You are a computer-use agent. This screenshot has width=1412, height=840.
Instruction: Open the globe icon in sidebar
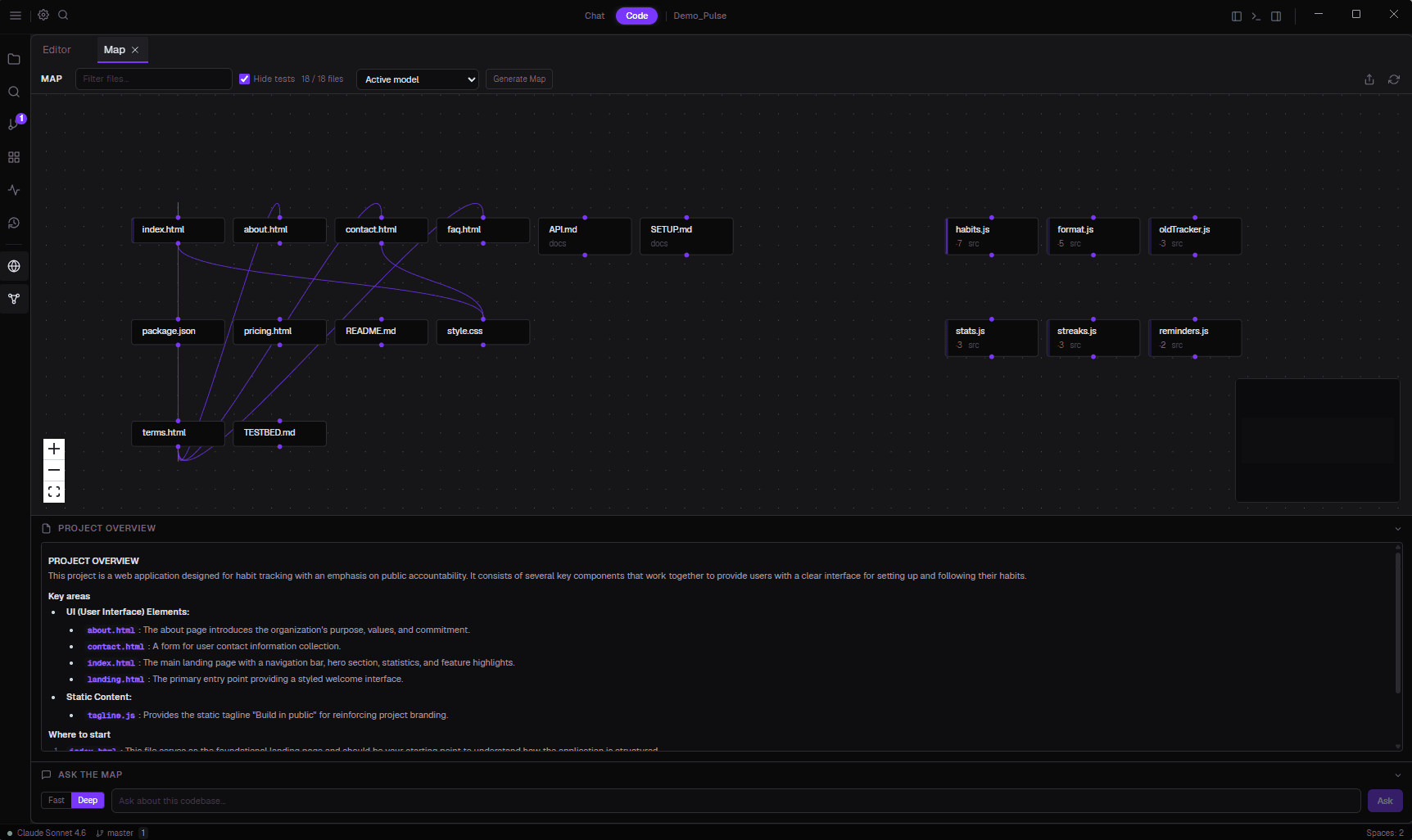(x=14, y=266)
